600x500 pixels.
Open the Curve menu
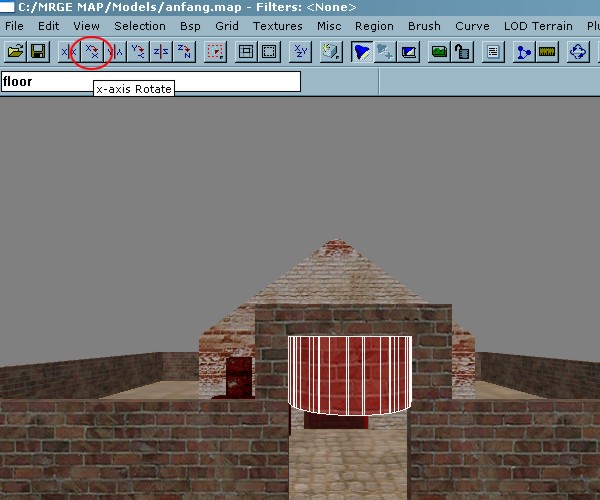[x=472, y=26]
